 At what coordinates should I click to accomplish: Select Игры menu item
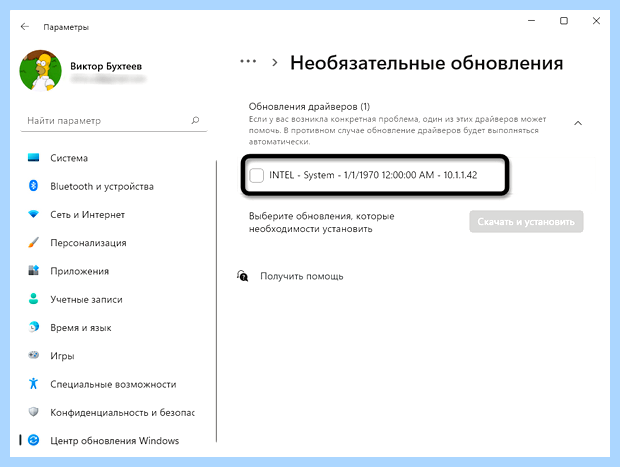point(62,356)
